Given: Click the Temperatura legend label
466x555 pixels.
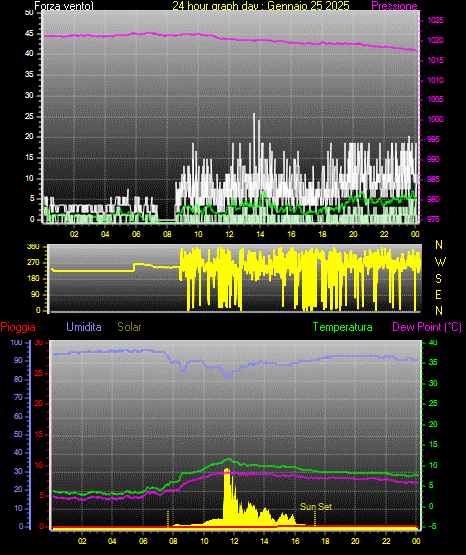Looking at the screenshot, I should pos(342,327).
